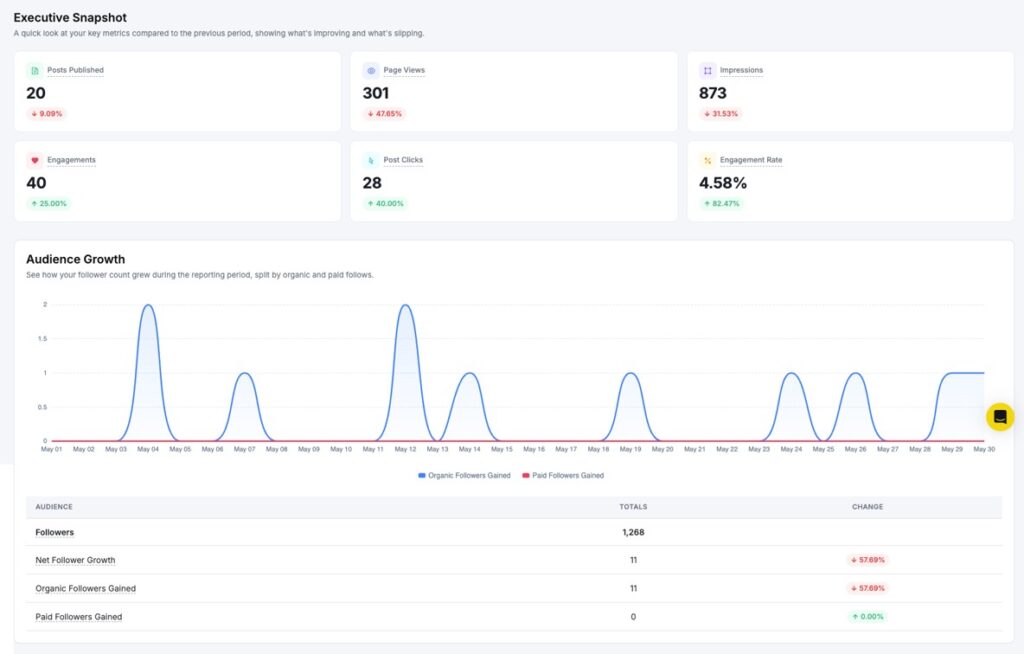Click the blue Organic legend color swatch
The width and height of the screenshot is (1024, 654).
(422, 476)
